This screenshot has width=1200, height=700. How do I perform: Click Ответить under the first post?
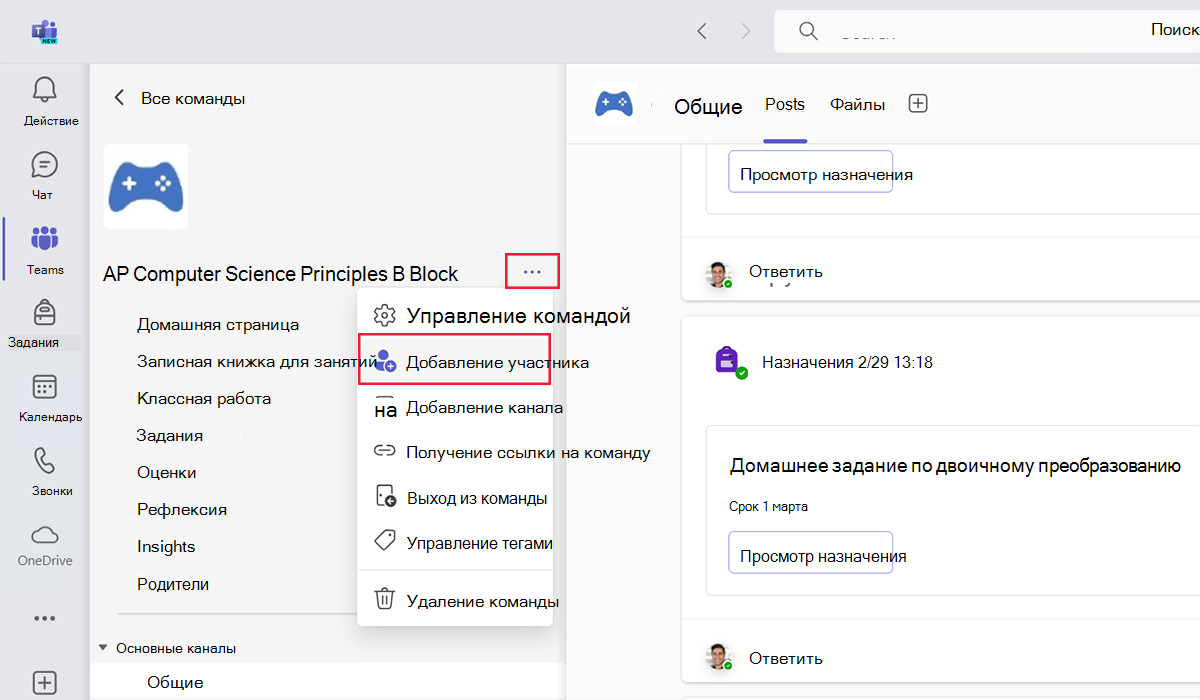click(786, 271)
